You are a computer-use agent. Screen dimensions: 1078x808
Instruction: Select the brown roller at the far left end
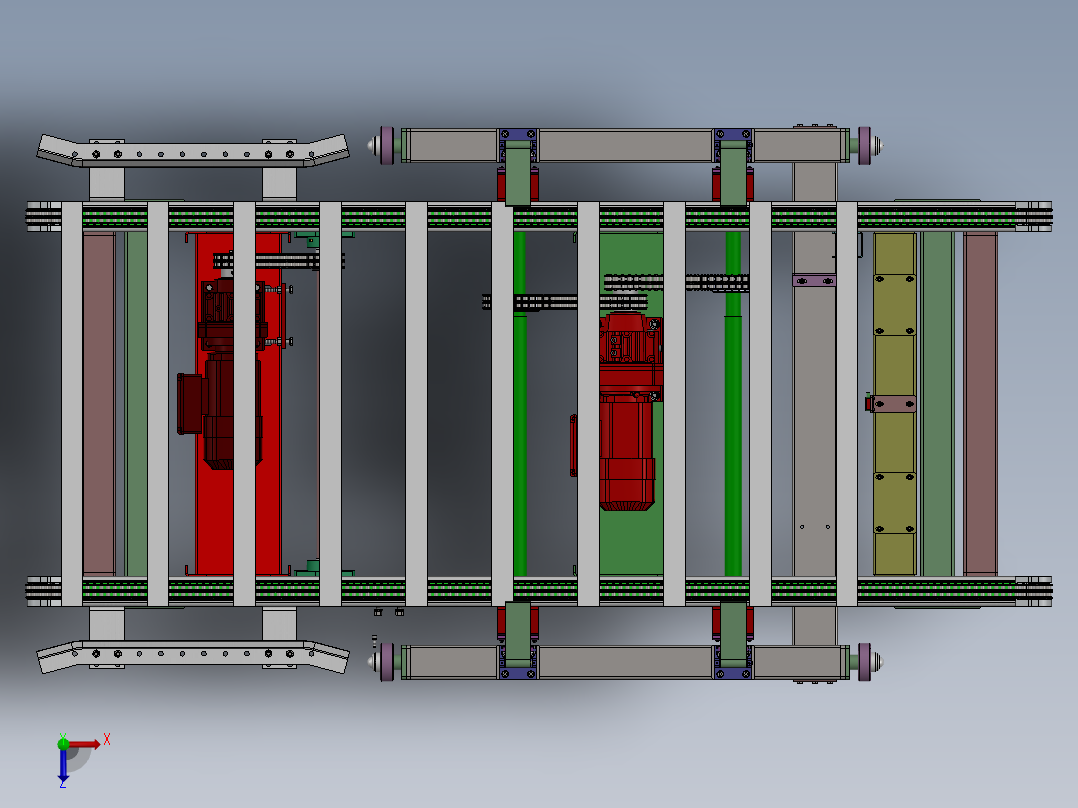[x=99, y=404]
